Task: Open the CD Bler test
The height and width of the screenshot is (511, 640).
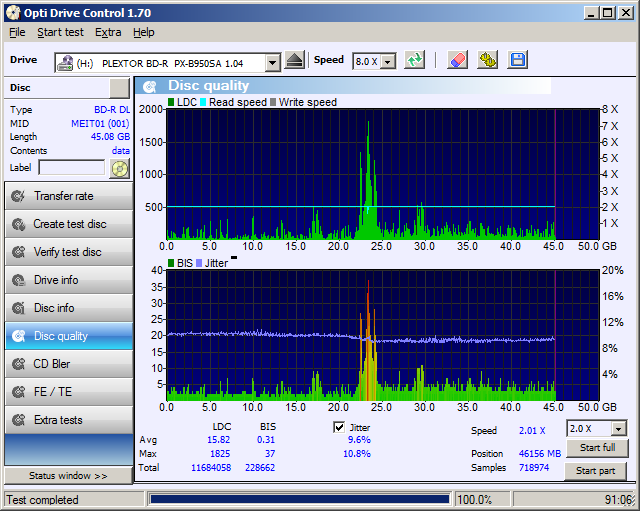Action: coord(69,364)
